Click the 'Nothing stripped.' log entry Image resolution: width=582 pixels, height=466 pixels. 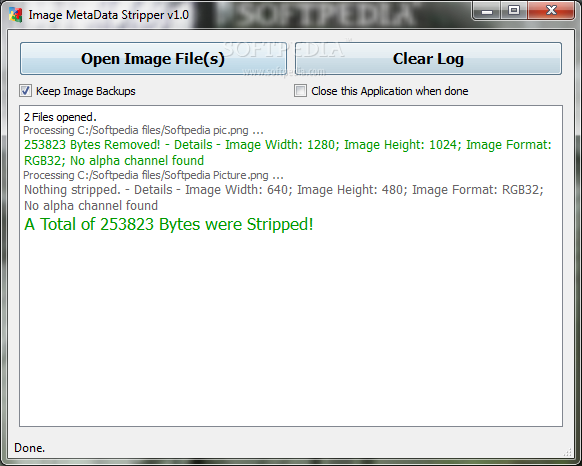coord(284,198)
